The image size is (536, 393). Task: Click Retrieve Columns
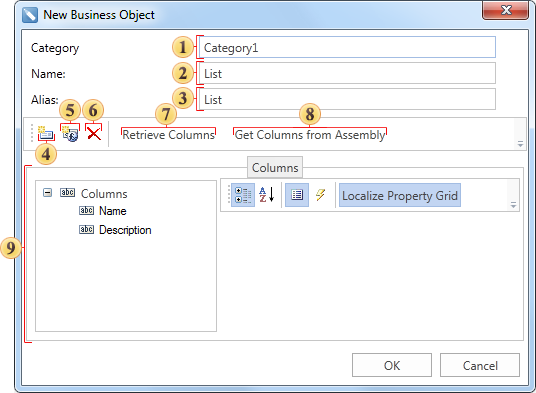169,135
